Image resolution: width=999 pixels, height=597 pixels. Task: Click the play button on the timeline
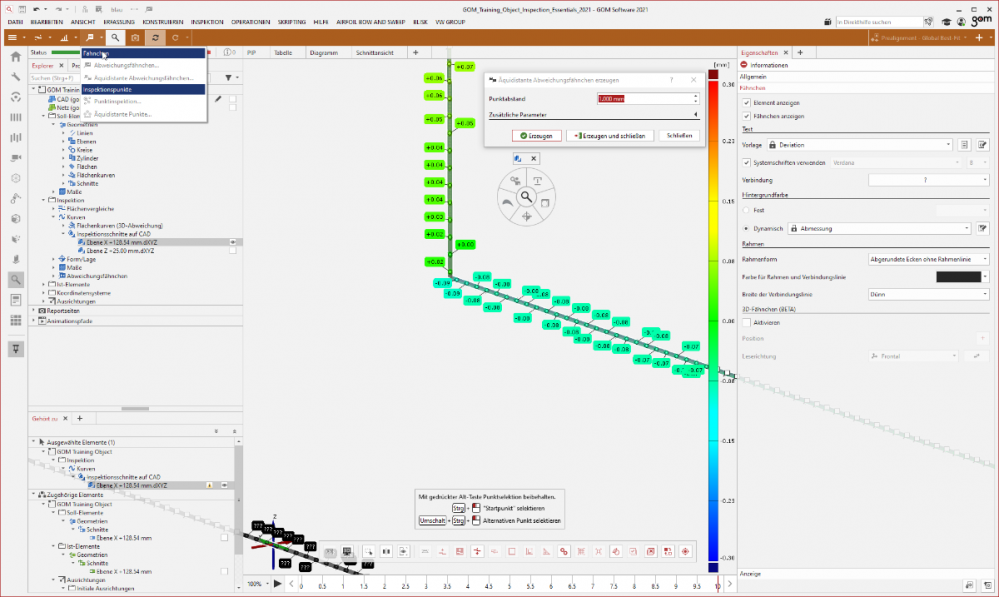278,584
